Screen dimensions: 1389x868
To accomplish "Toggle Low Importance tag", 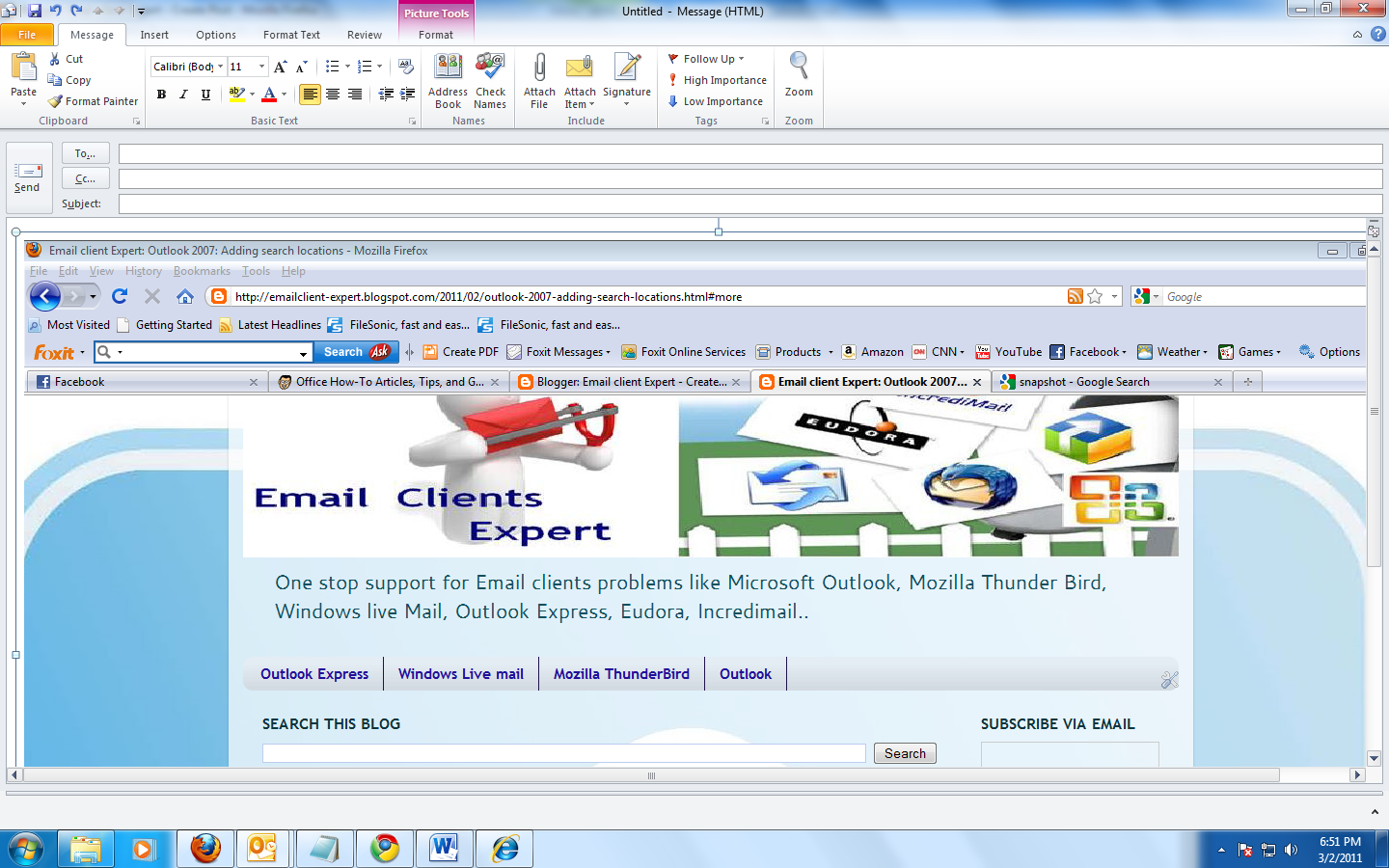I will [715, 101].
